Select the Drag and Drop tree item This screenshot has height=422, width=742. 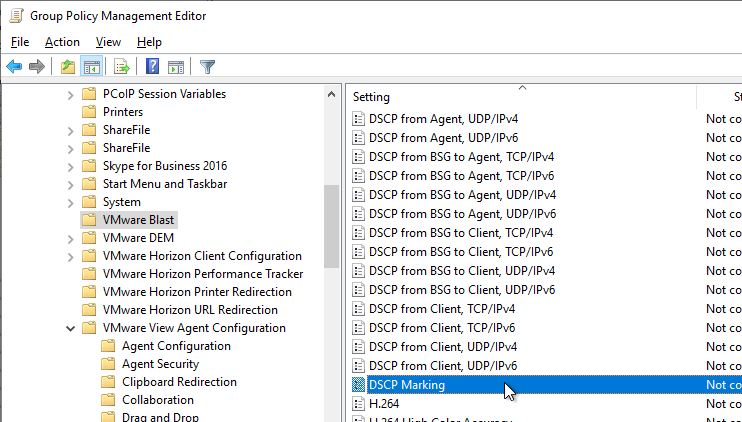click(160, 417)
